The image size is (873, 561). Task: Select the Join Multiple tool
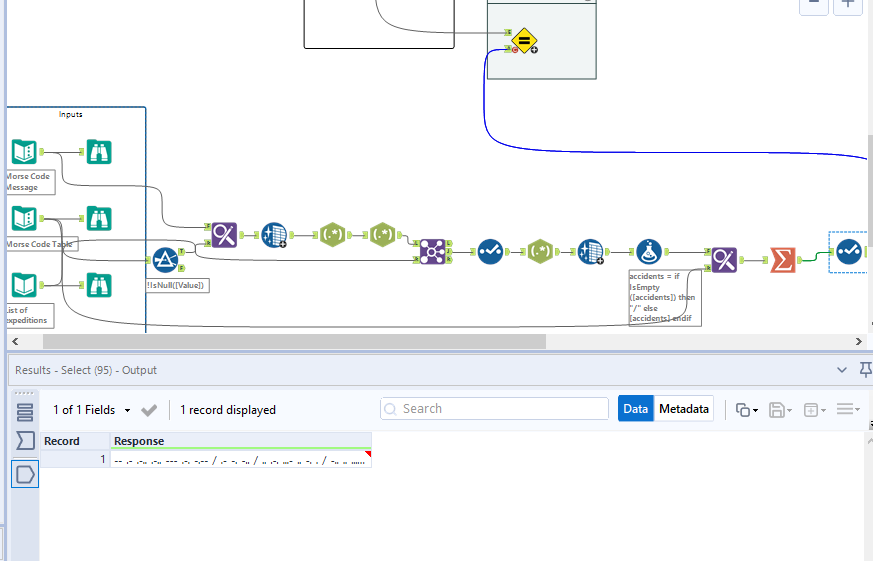(433, 252)
